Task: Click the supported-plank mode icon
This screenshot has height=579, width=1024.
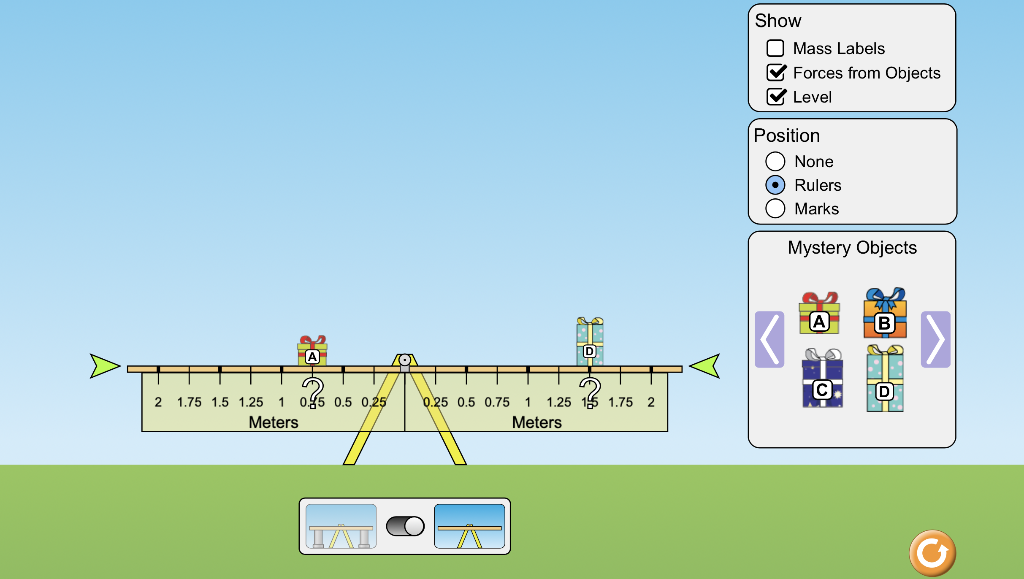Action: (340, 524)
